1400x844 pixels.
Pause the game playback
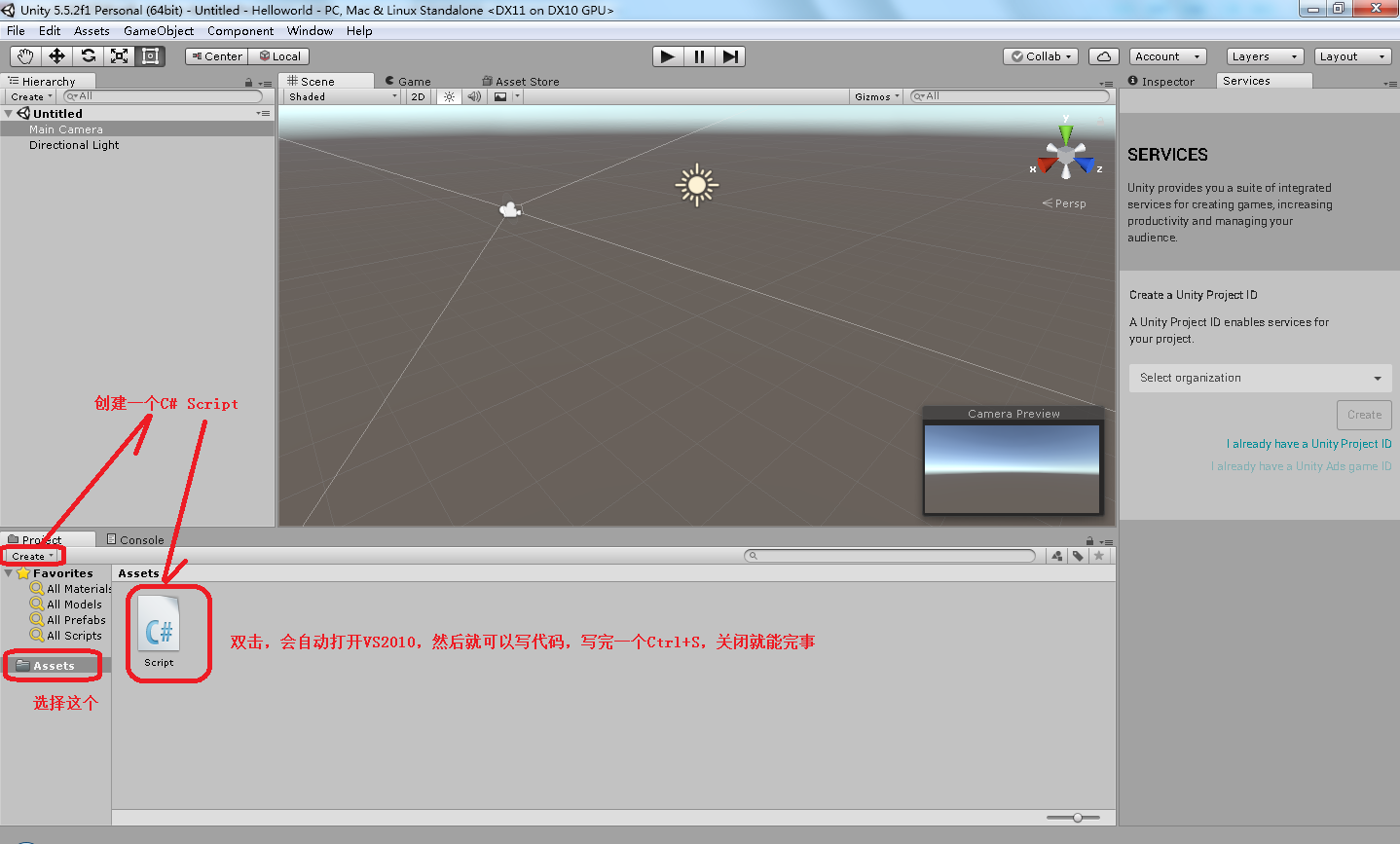pos(699,56)
